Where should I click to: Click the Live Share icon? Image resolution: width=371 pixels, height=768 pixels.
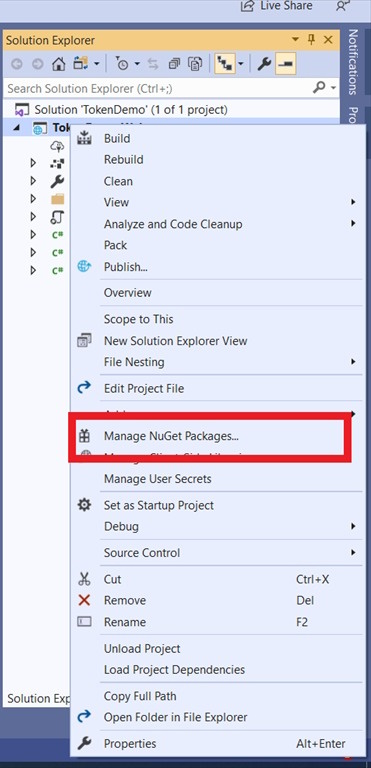click(x=248, y=6)
